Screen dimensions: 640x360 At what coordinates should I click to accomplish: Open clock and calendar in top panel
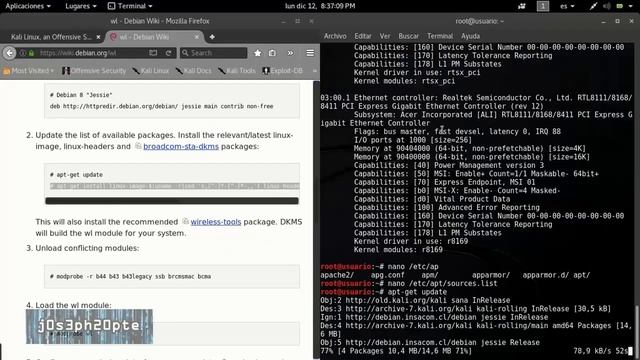[320, 6]
